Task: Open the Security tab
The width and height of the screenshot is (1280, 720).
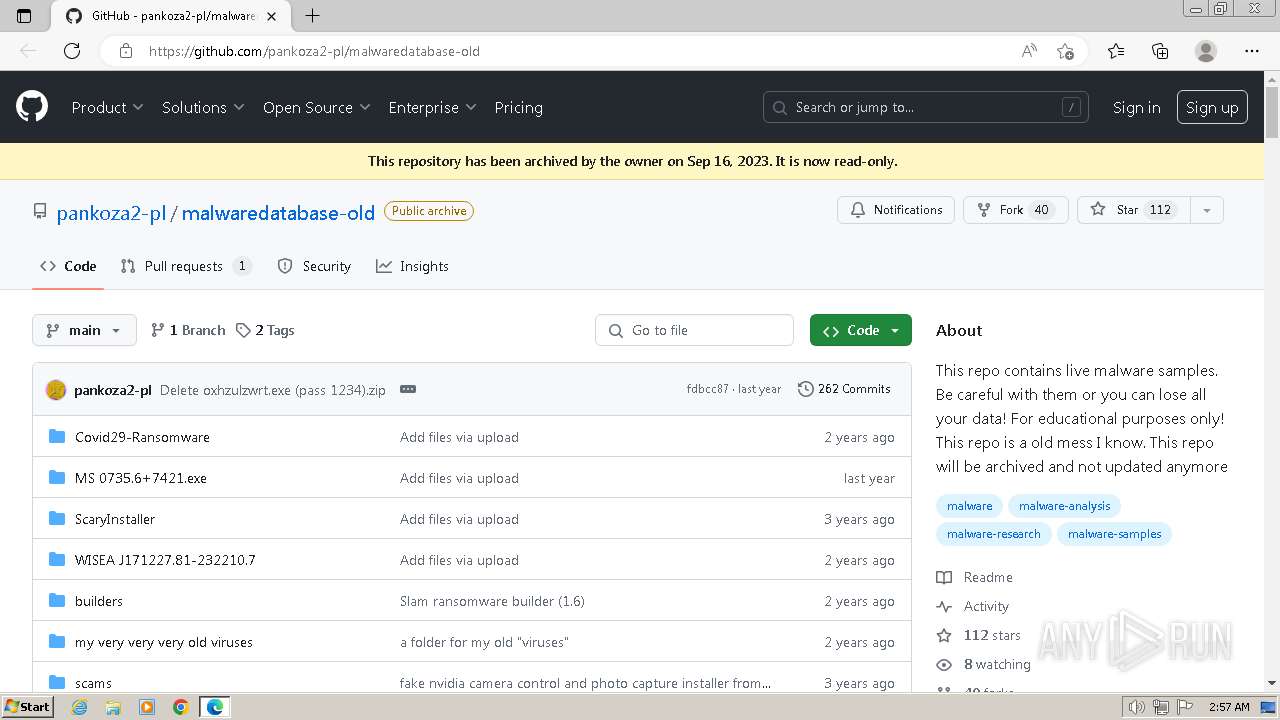Action: click(x=314, y=266)
